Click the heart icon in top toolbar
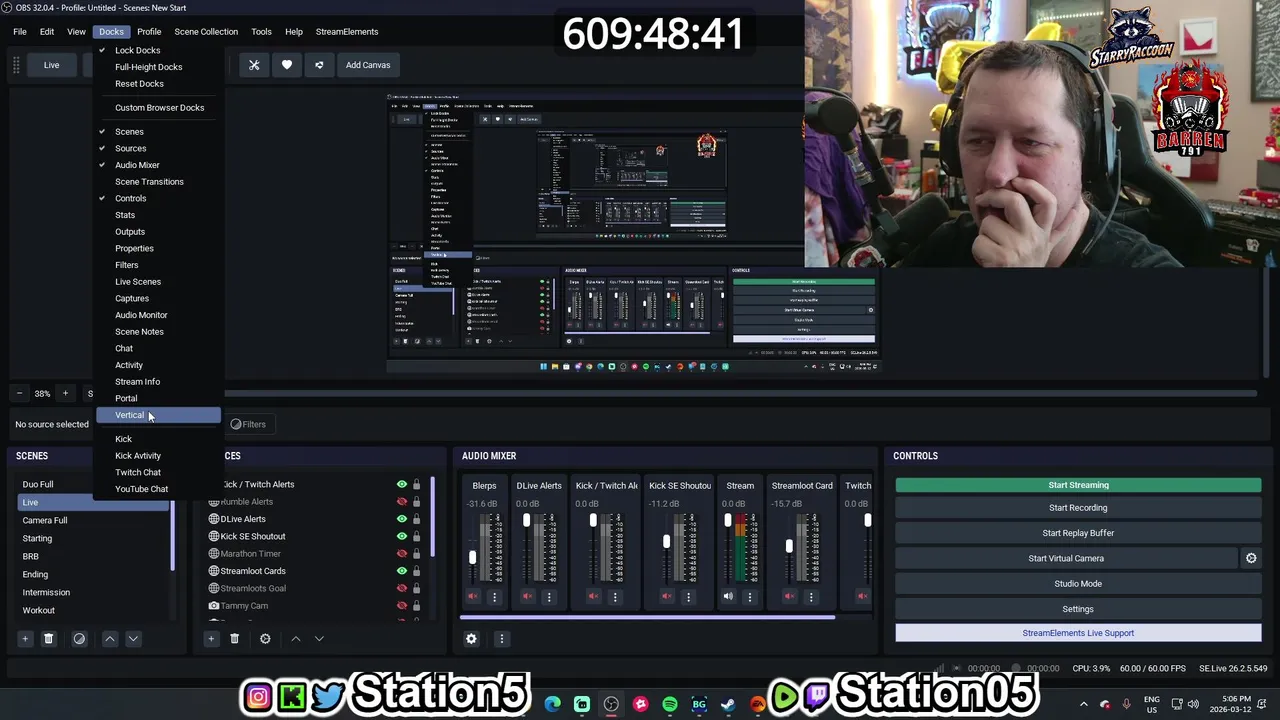This screenshot has height=720, width=1280. coord(287,65)
